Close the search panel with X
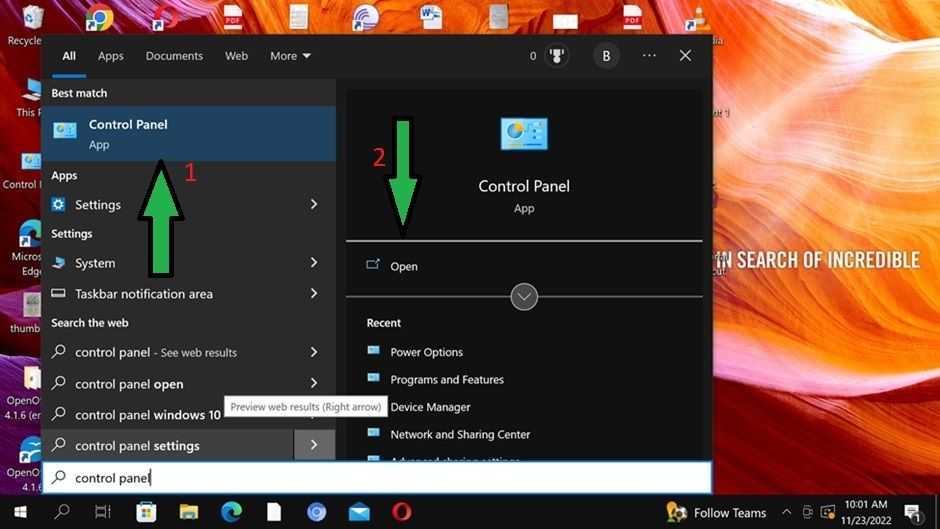 coord(685,56)
